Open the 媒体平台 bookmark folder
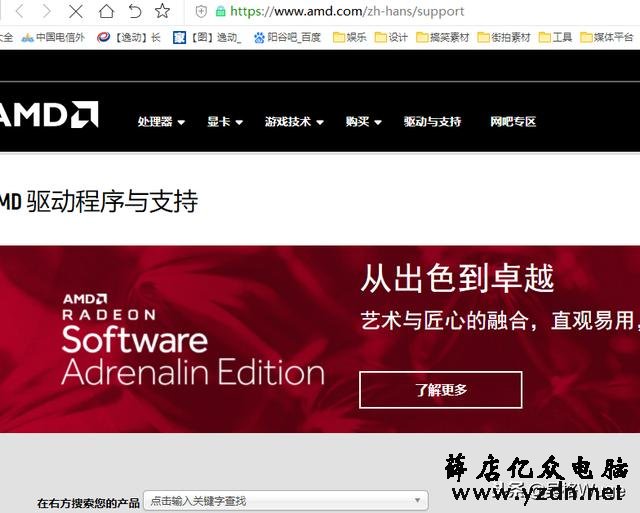The image size is (640, 513). [607, 38]
